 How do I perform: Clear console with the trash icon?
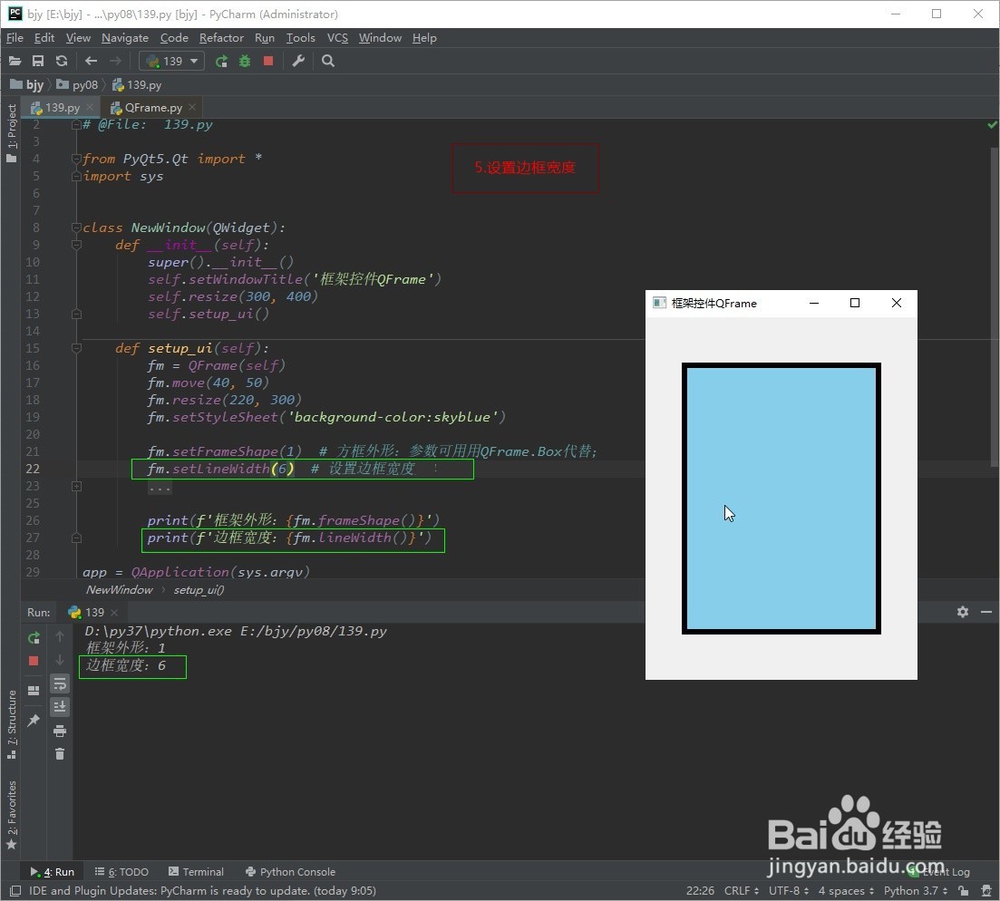click(x=60, y=754)
